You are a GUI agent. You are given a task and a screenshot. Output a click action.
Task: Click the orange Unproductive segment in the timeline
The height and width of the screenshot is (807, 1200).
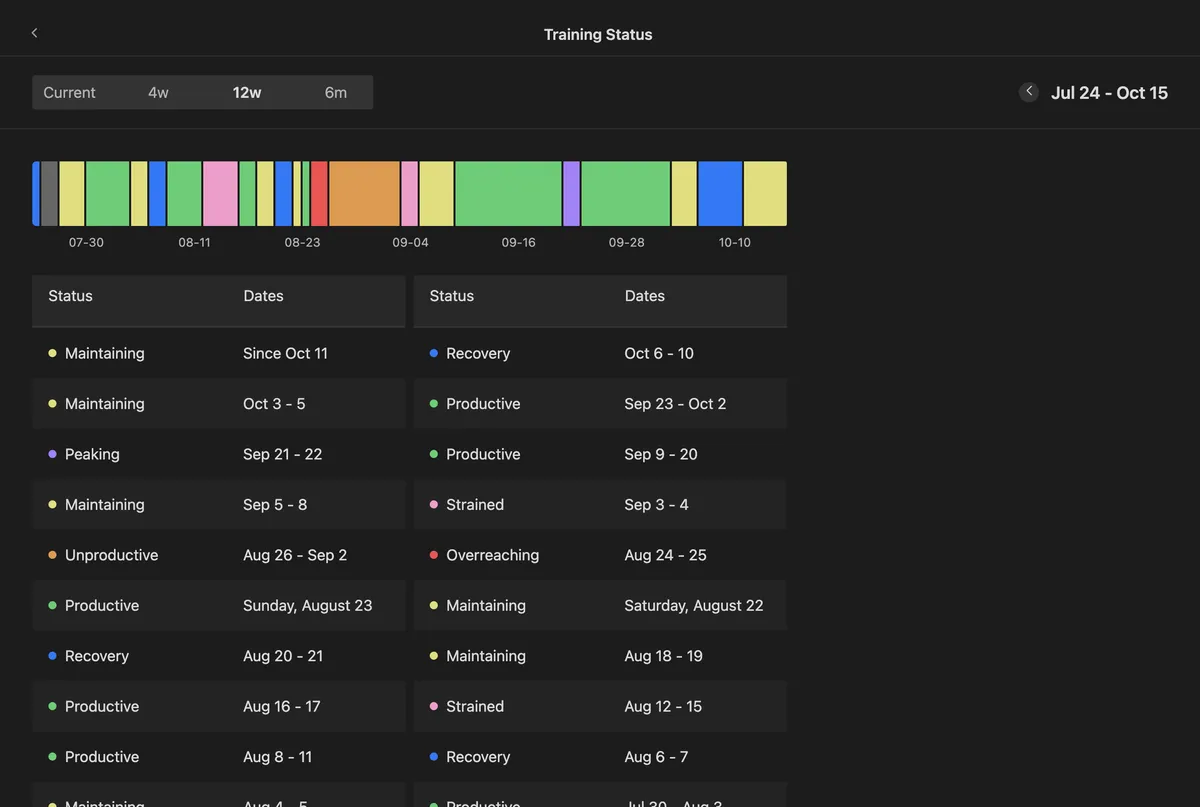coord(364,193)
